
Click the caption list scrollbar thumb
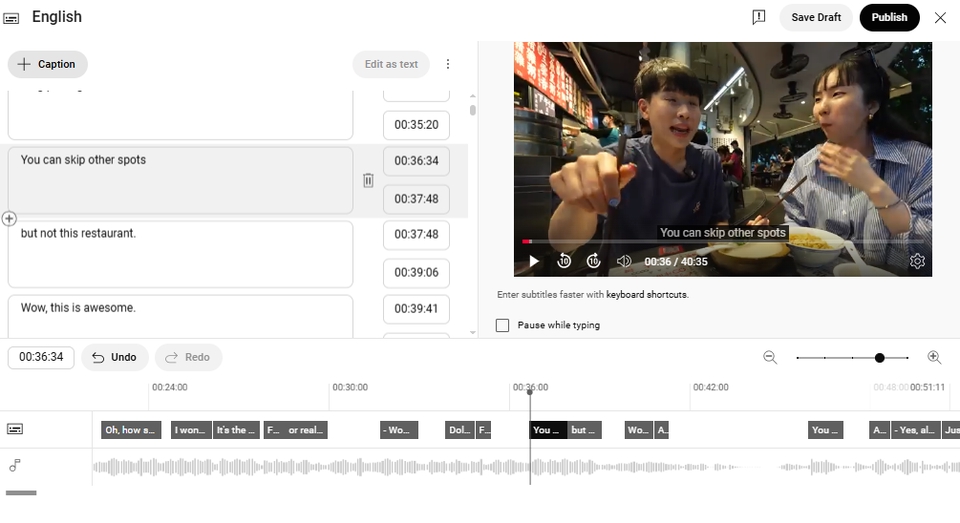(x=473, y=110)
